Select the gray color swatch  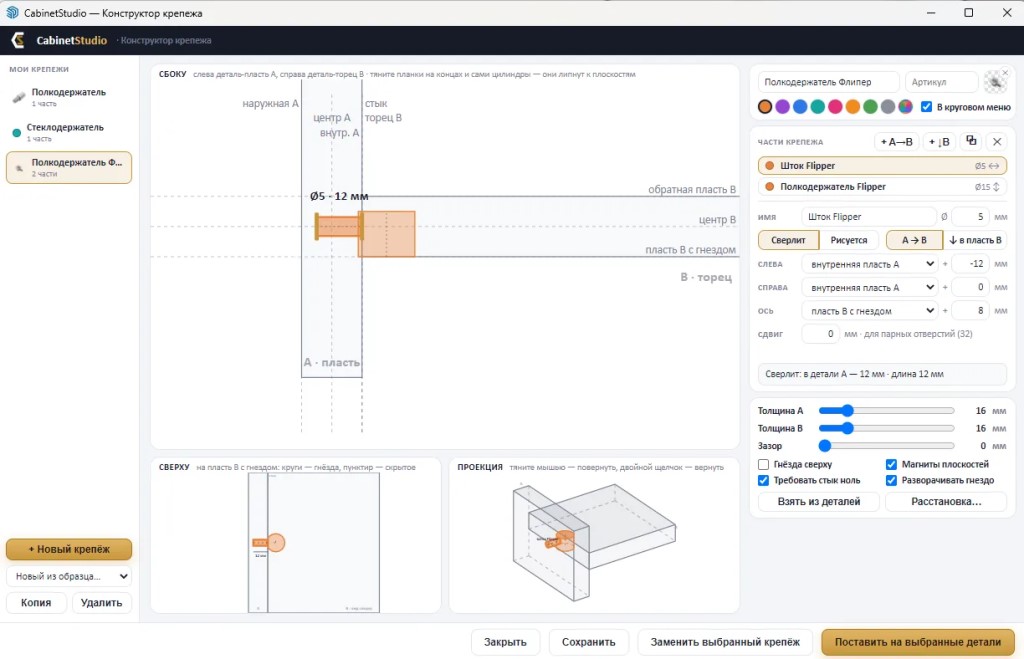(888, 106)
